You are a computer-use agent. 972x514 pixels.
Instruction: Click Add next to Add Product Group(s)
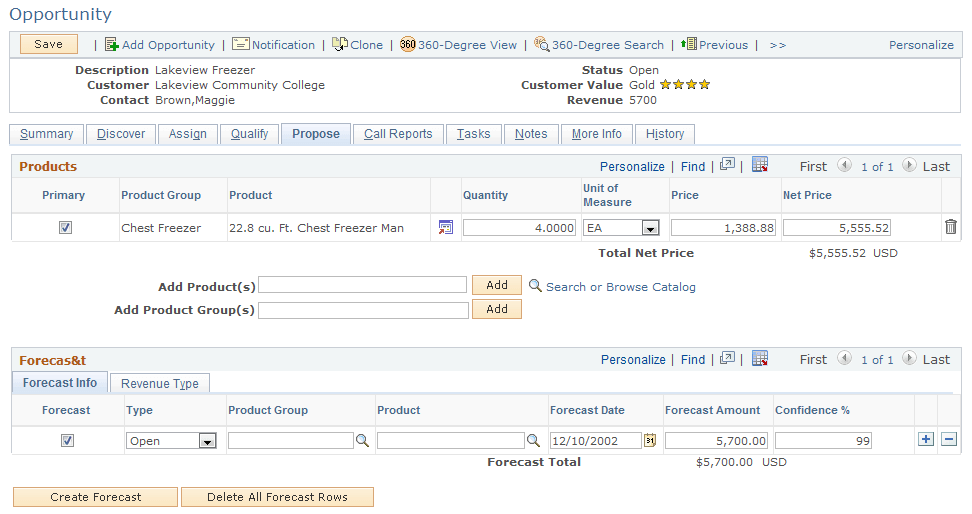[497, 309]
